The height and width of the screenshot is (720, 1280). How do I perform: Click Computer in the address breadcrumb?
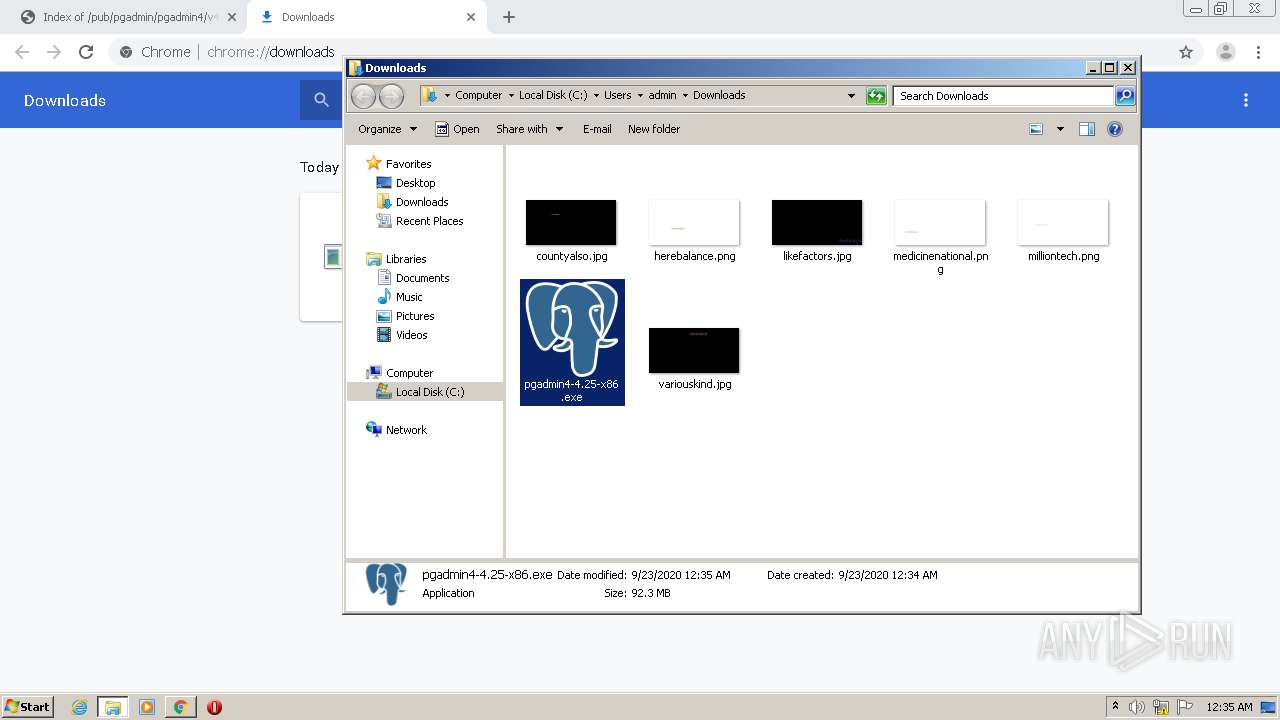click(478, 96)
